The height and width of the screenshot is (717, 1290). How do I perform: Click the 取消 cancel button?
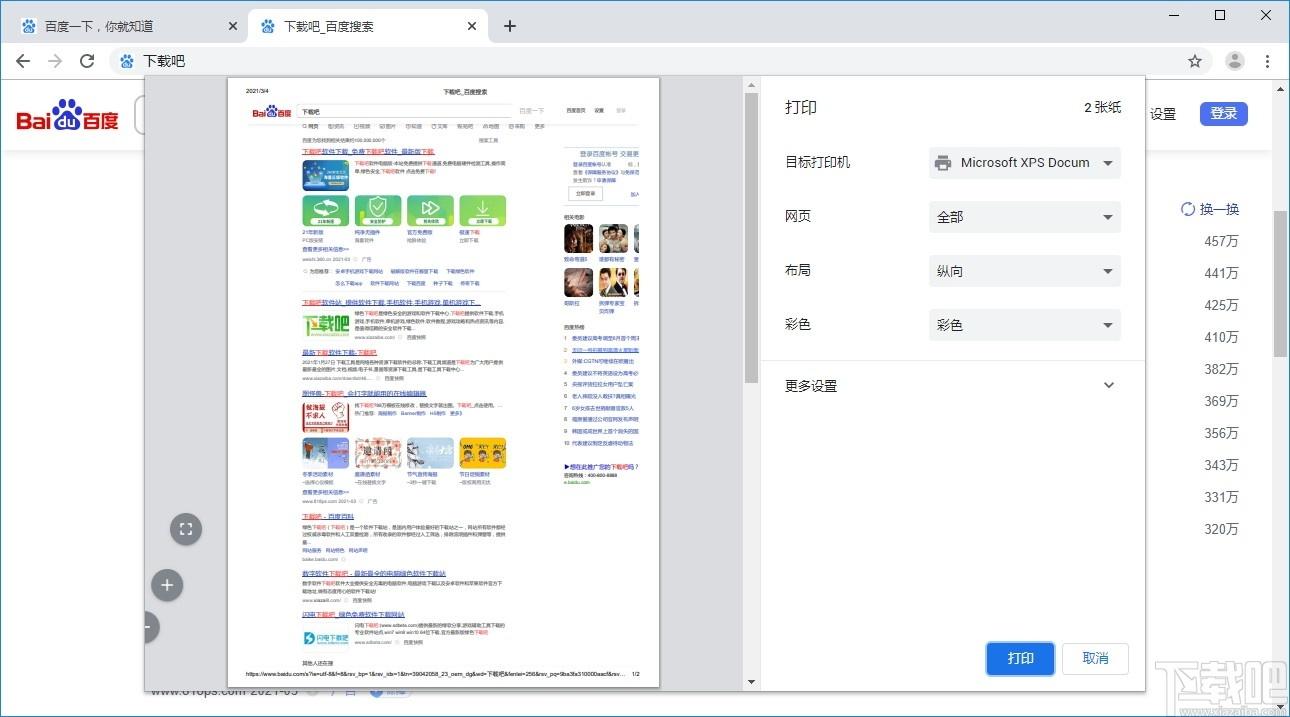1096,659
